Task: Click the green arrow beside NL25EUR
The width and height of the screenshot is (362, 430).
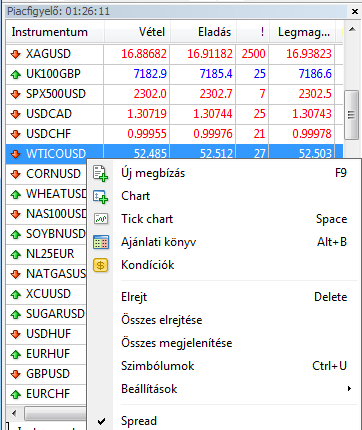Action: [16, 254]
